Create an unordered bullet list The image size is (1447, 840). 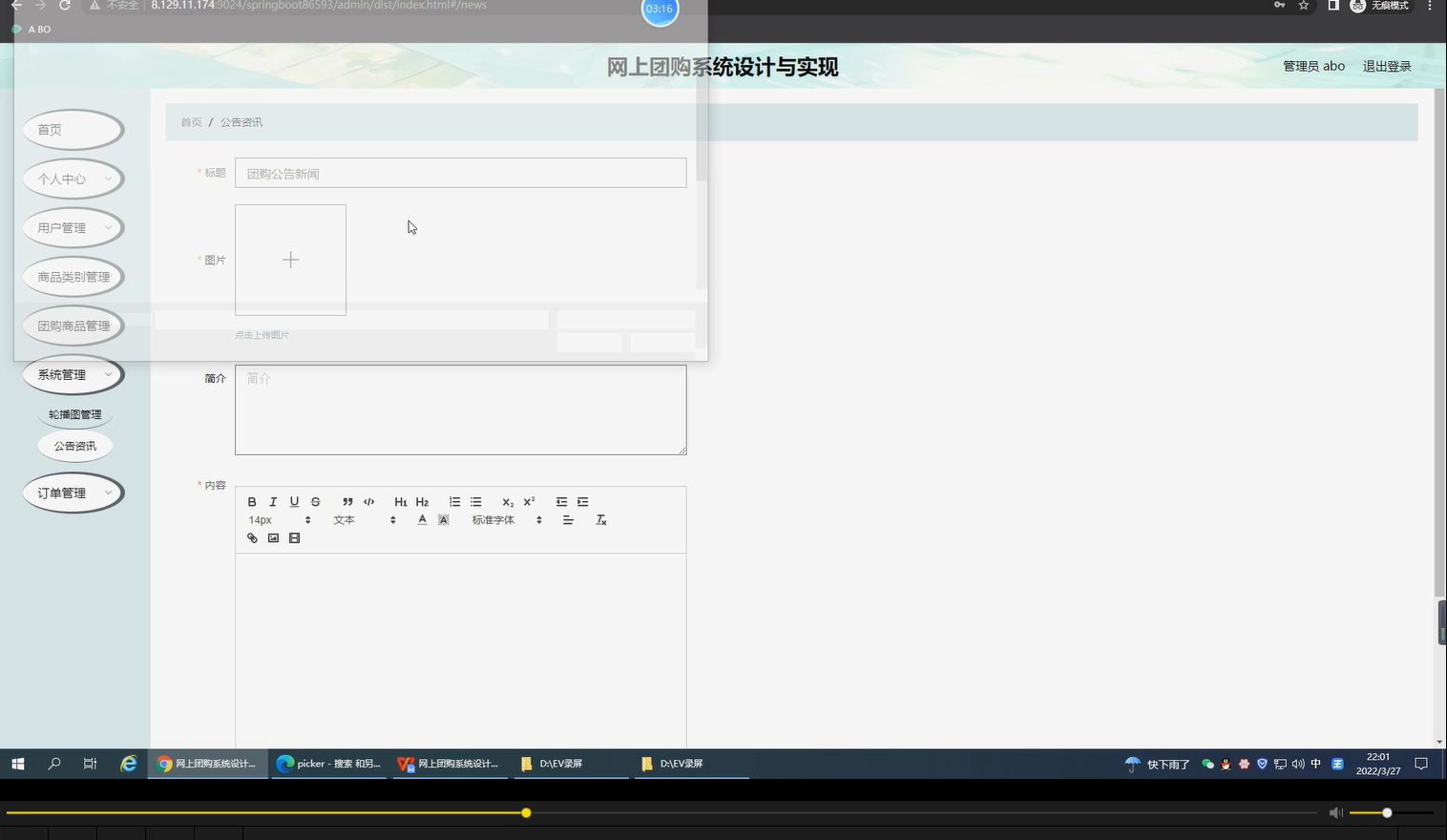coord(475,502)
